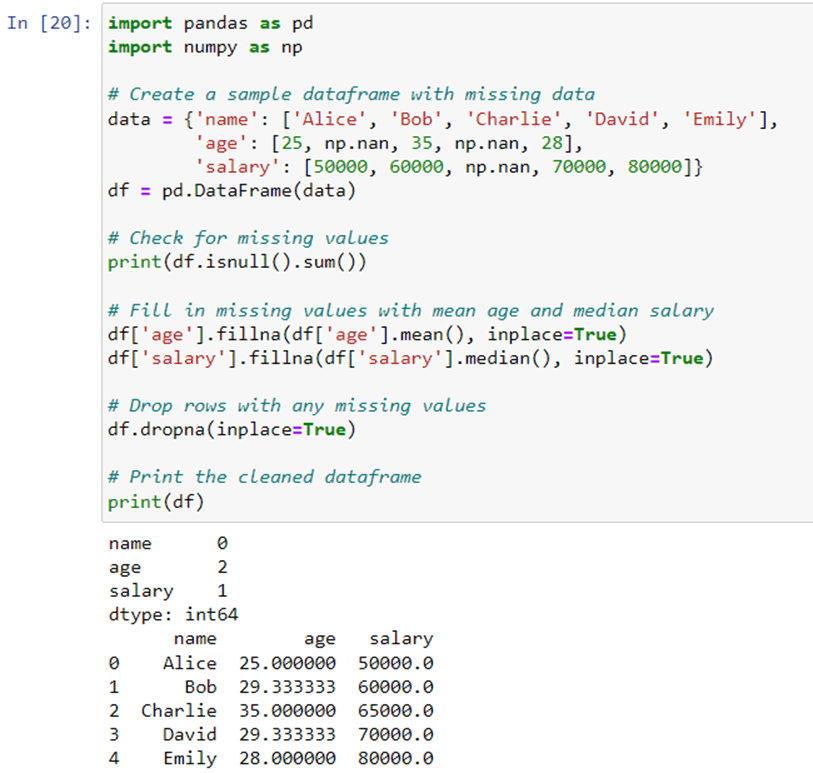Viewport: 813px width, 773px height.
Task: Click the Emily output row
Action: 271,758
